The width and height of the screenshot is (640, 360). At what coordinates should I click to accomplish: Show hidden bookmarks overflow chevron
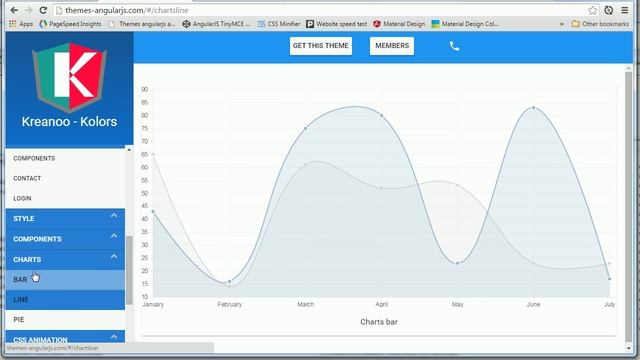[x=562, y=24]
